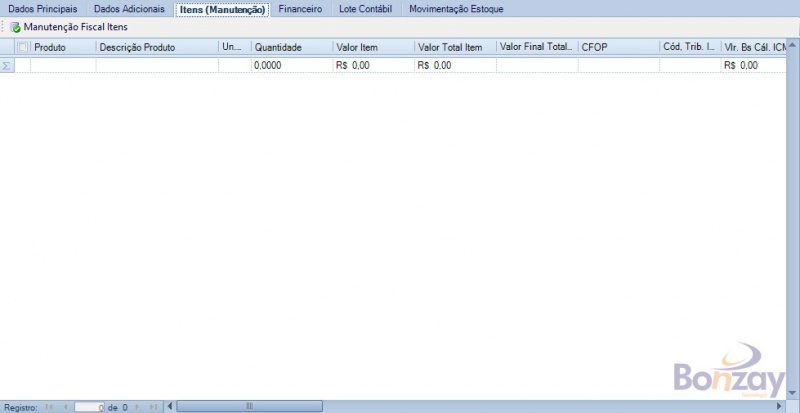Click the sigma summary row icon
The image size is (800, 413).
point(7,65)
